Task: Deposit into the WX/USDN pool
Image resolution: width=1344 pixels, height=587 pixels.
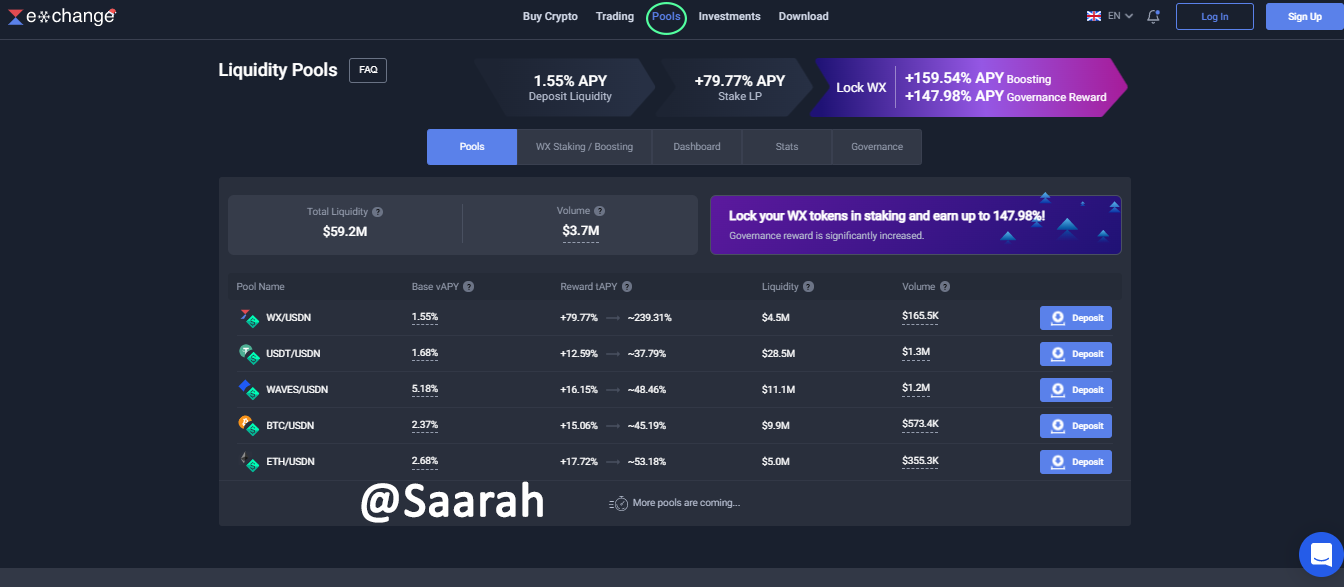Action: tap(1076, 318)
